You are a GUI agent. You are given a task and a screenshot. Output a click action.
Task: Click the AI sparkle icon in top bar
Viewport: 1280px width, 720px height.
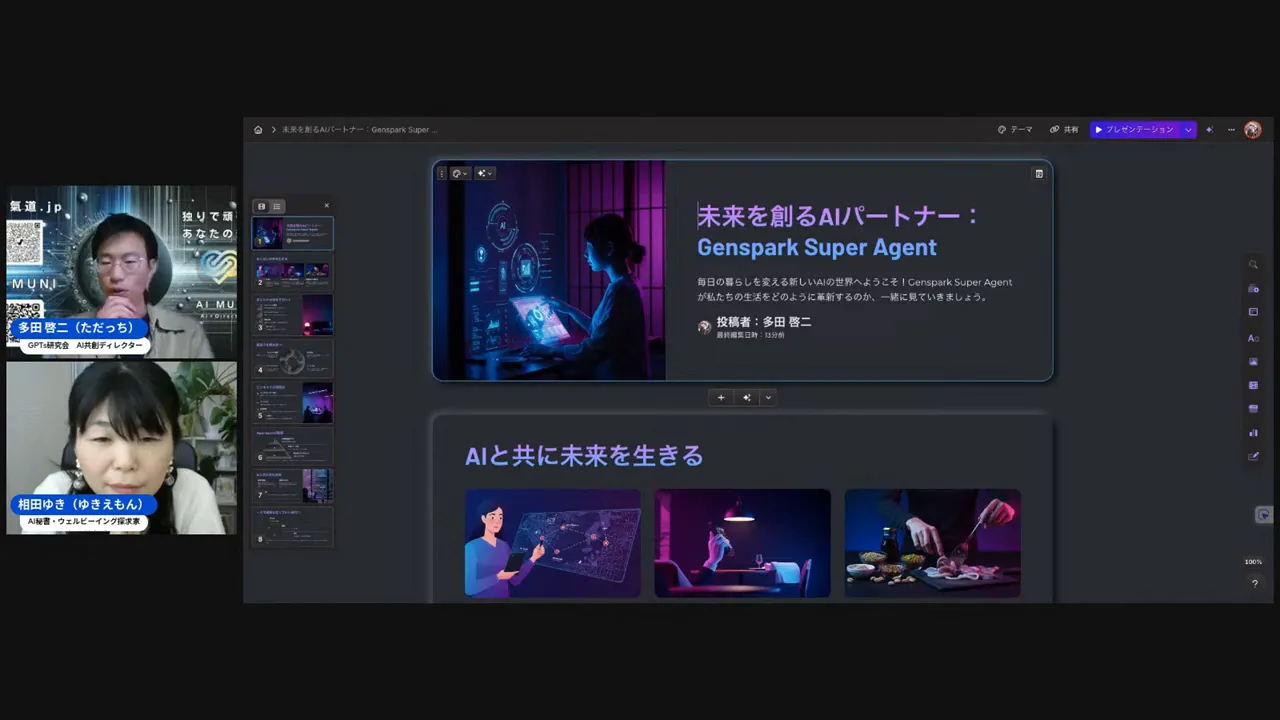1210,130
